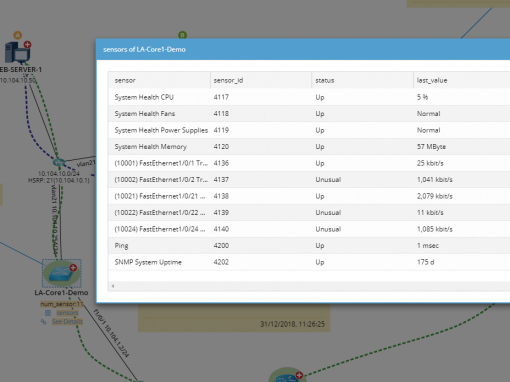Click the red plus badge on LA-Core1-Demo

pos(73,267)
